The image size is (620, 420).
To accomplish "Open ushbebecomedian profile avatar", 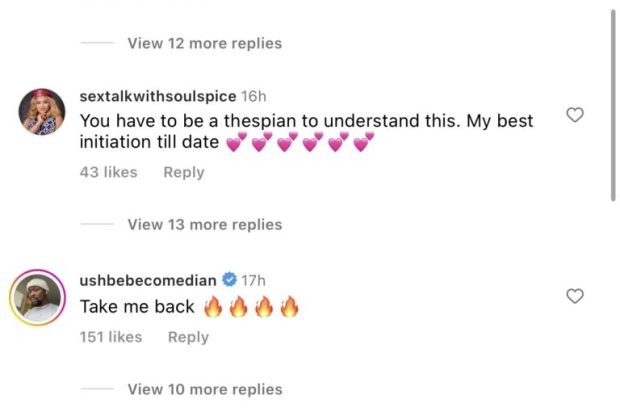I will coord(43,297).
